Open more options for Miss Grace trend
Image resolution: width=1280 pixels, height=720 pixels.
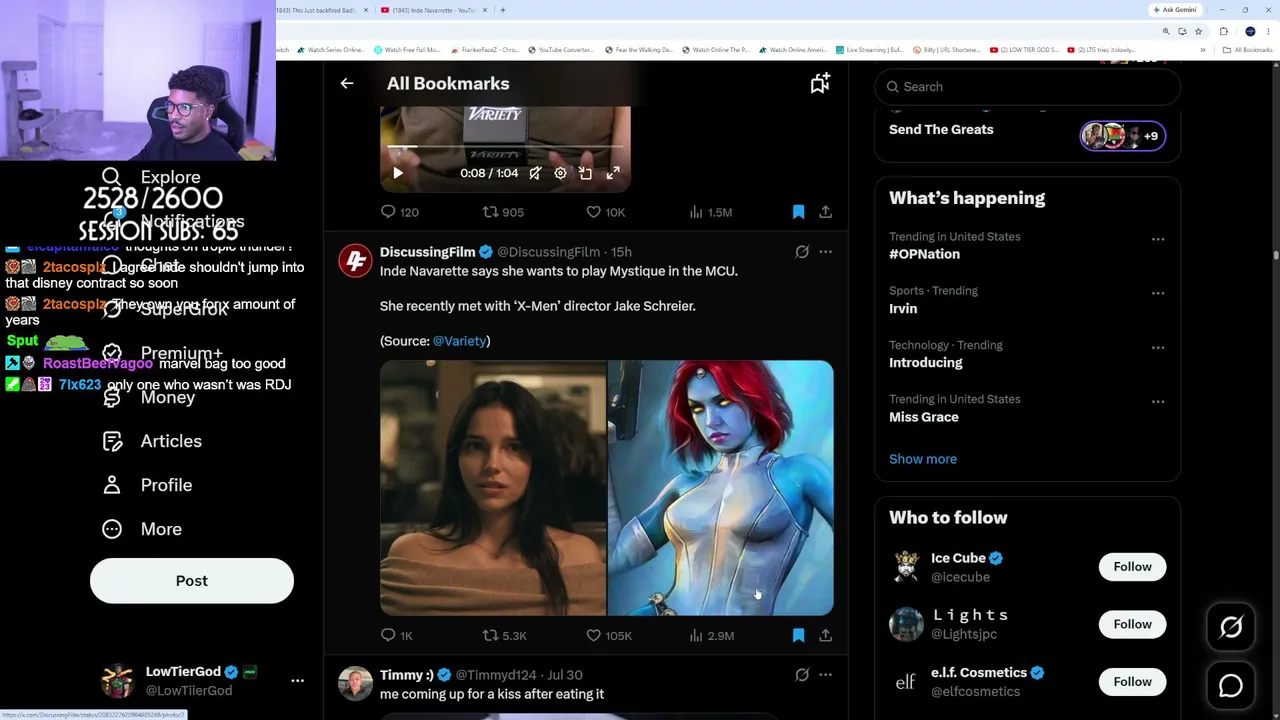1158,401
